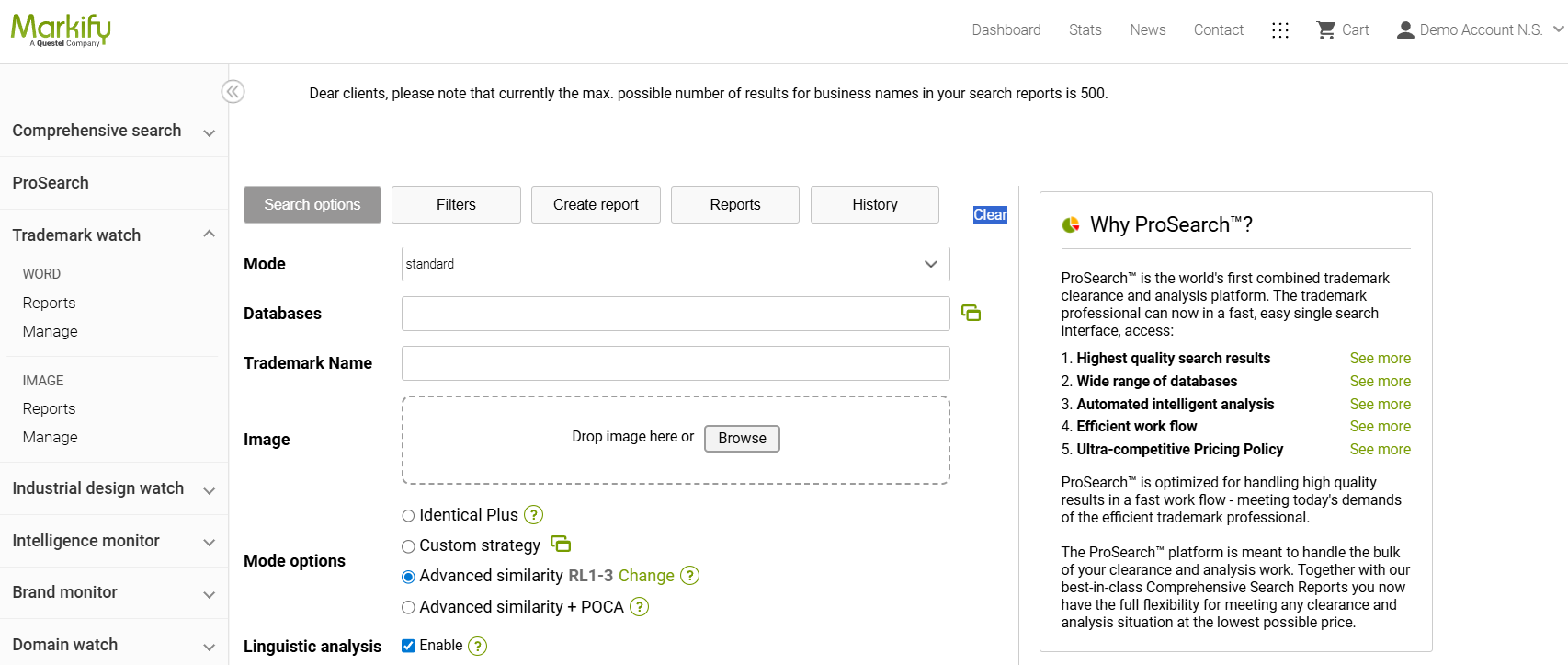
Task: Click the shopping cart icon
Action: pos(1325,30)
